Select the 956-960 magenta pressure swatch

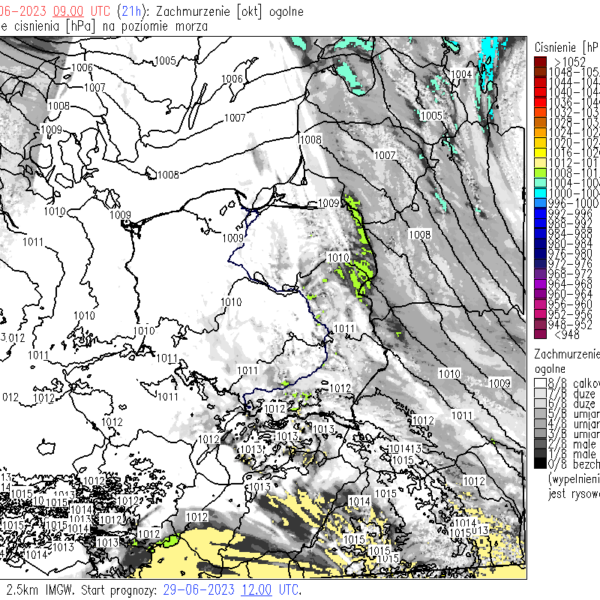coord(540,304)
